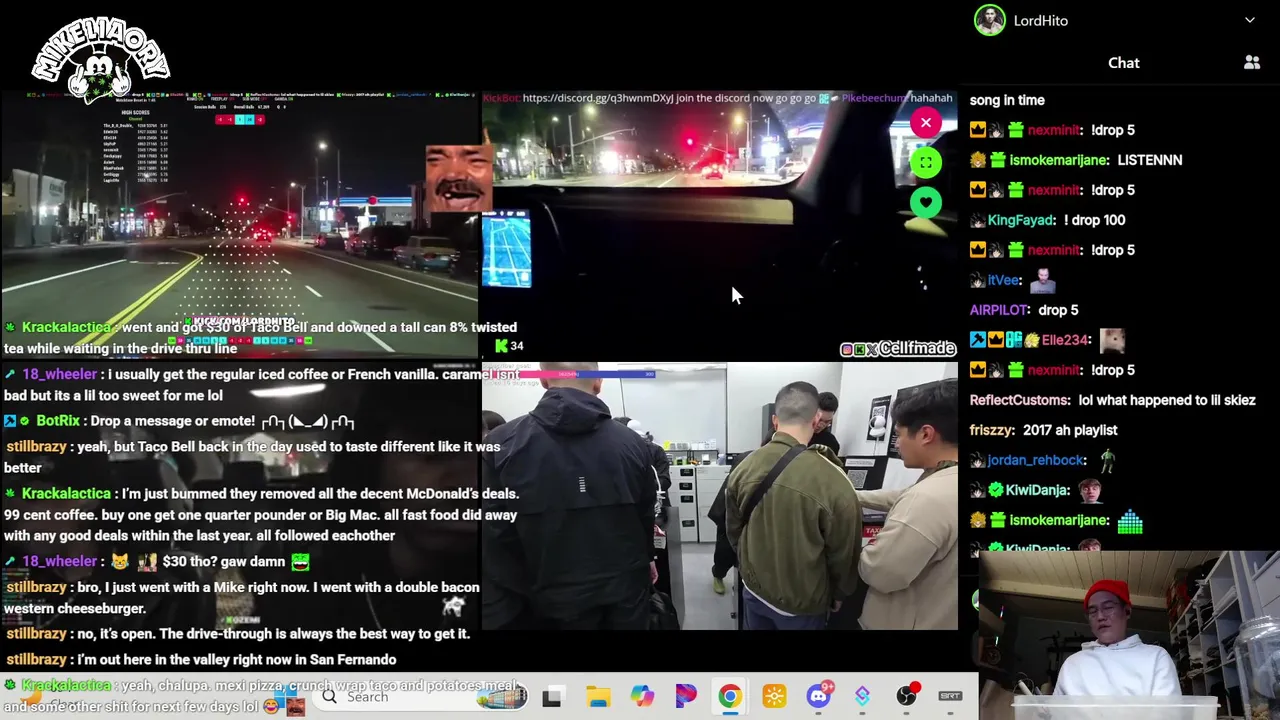Click jordan_rehbock's green emote image
This screenshot has height=720, width=1280.
tap(1107, 460)
